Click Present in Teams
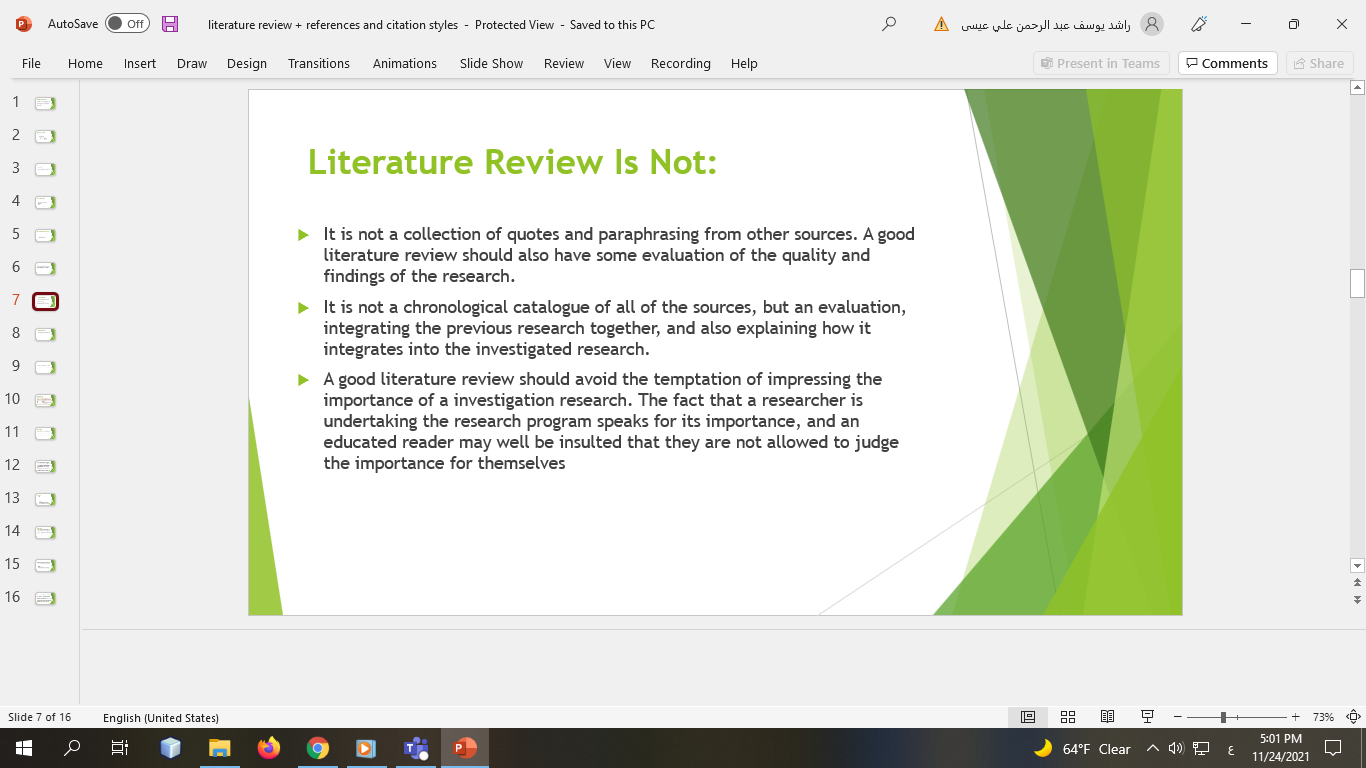The height and width of the screenshot is (768, 1366). coord(1101,63)
